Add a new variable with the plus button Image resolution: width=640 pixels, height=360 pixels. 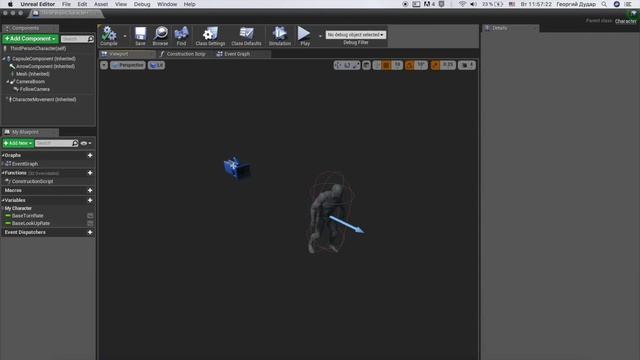coord(90,200)
